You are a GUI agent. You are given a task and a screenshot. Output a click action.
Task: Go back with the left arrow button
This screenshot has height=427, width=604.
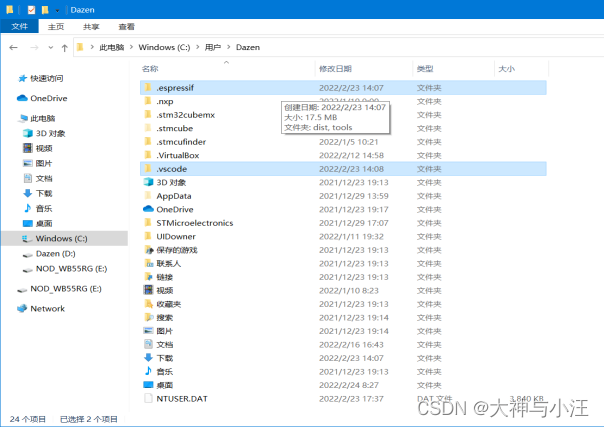tap(13, 48)
